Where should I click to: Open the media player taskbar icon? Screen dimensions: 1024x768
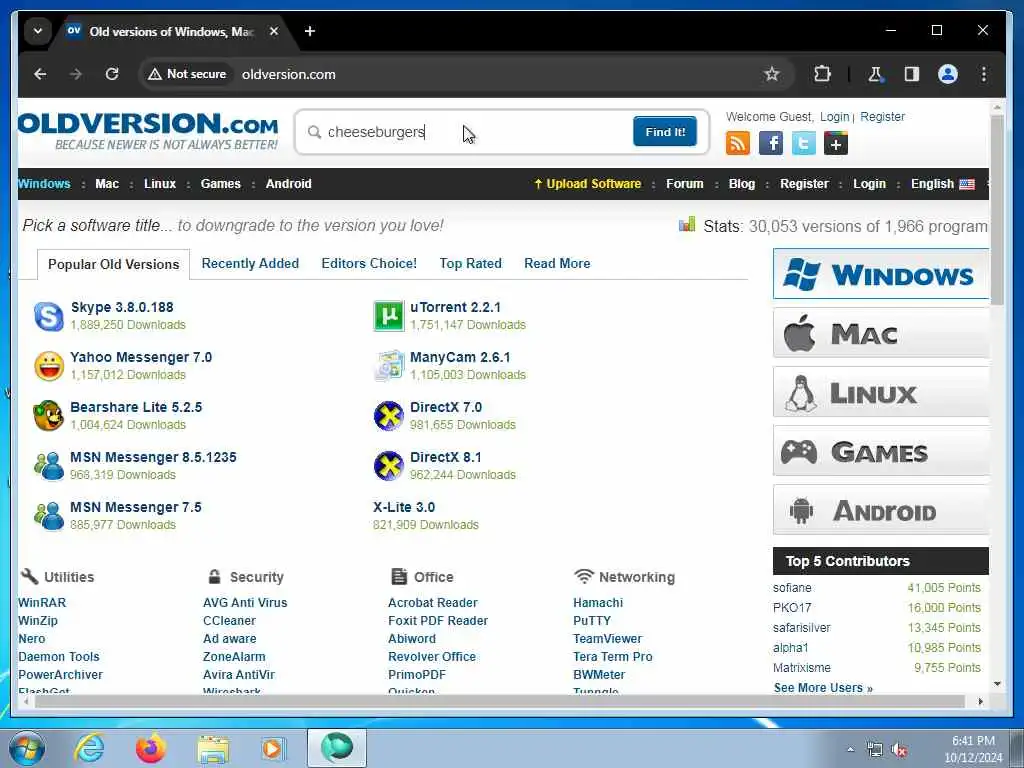[273, 748]
